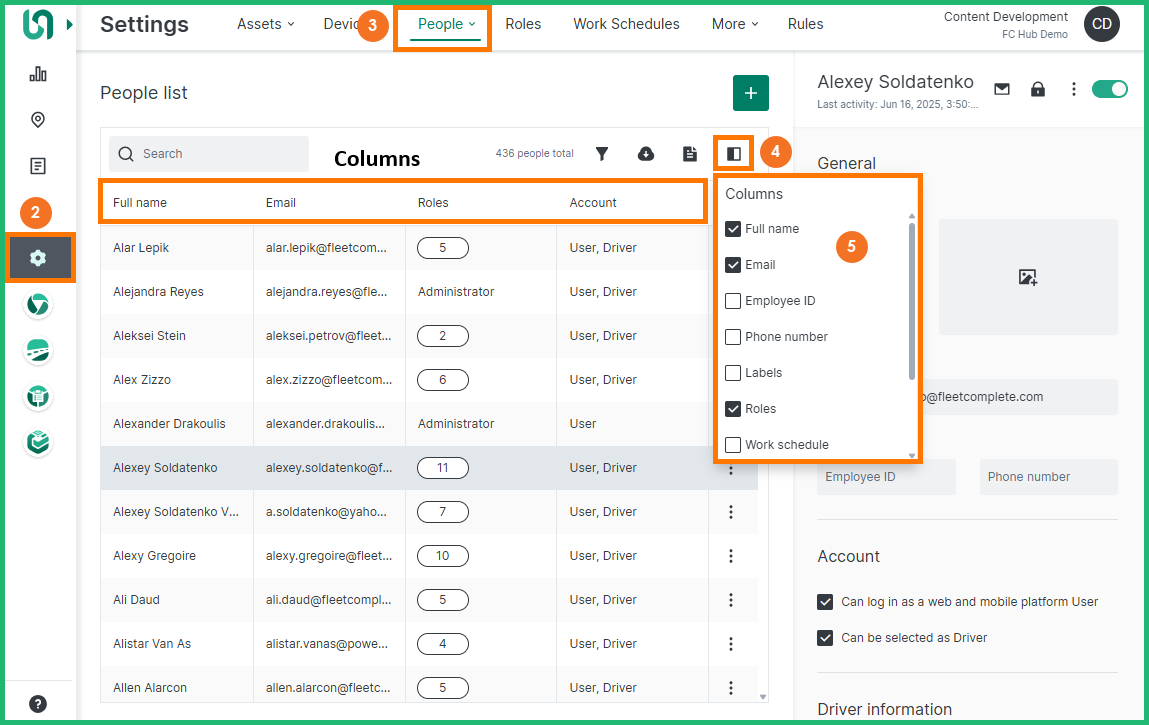1149x725 pixels.
Task: Uncheck the Email column checkbox
Action: pos(733,265)
